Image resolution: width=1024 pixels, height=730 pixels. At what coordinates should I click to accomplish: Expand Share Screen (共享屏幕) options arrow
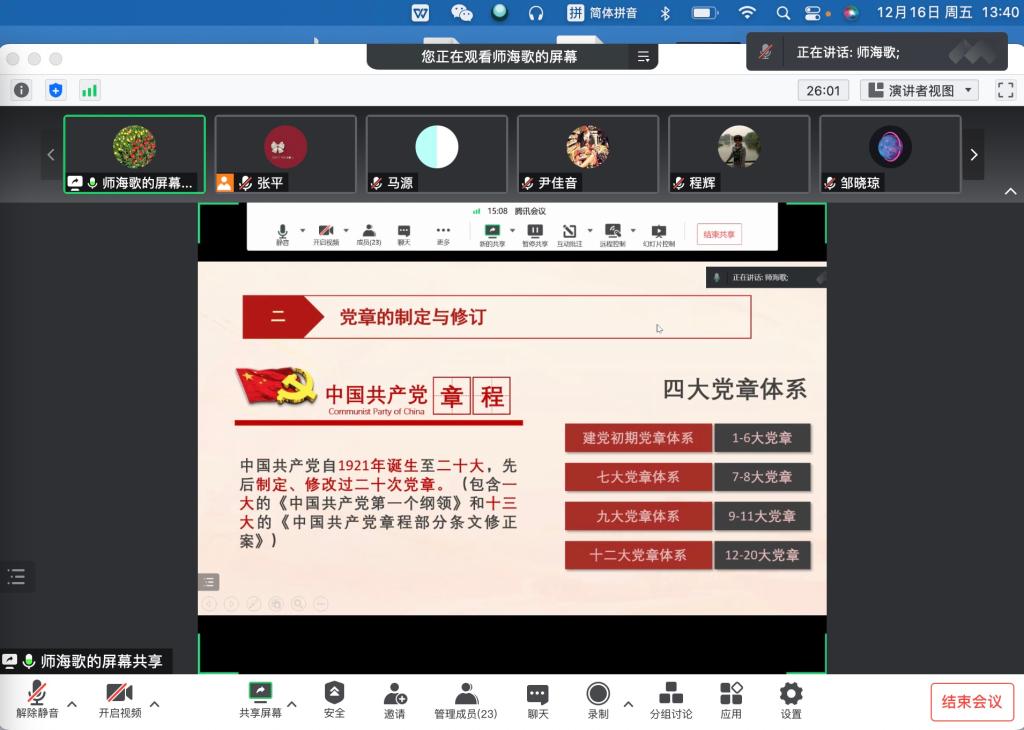292,704
